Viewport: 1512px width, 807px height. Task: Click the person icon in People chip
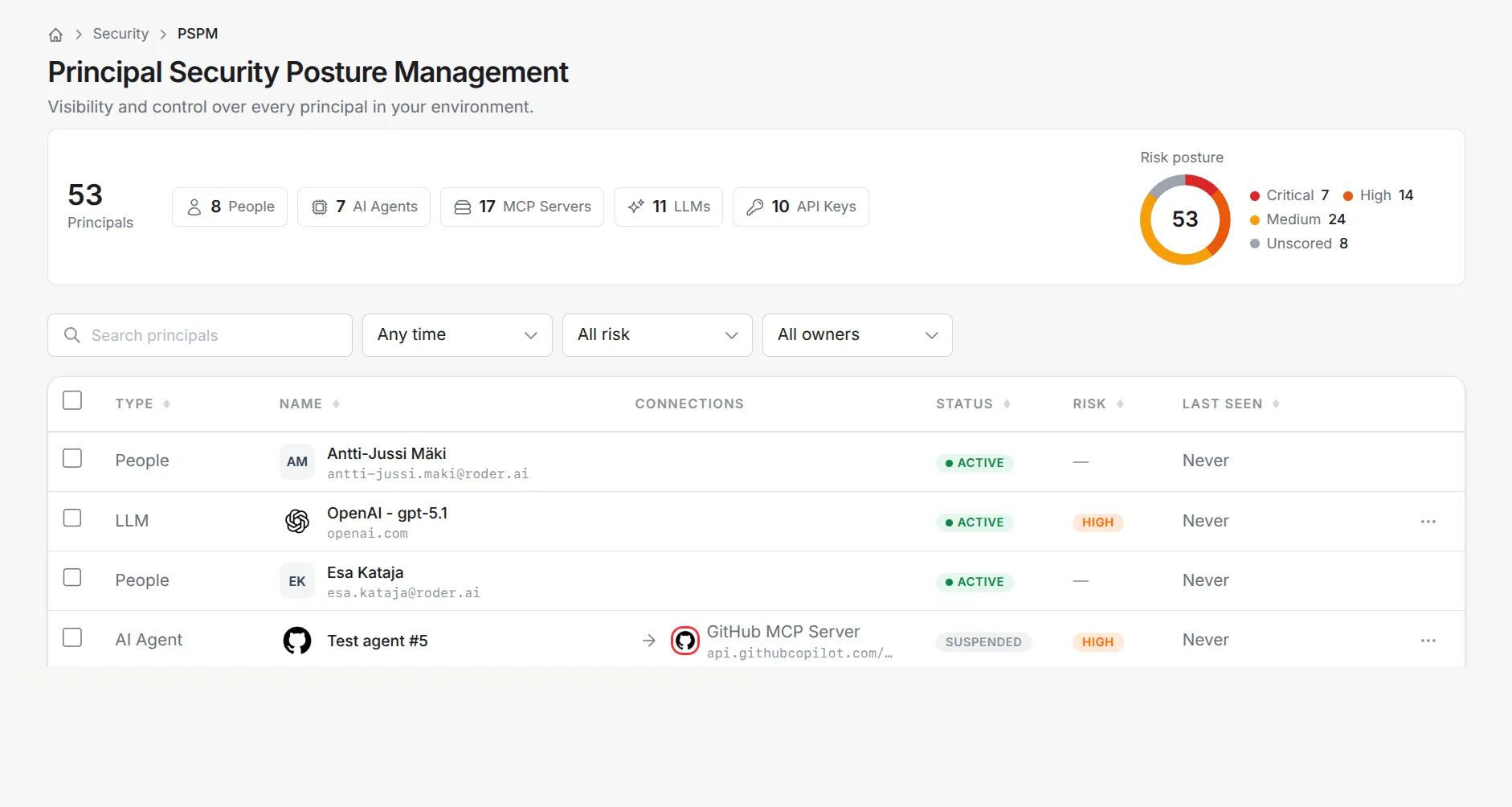pos(194,207)
